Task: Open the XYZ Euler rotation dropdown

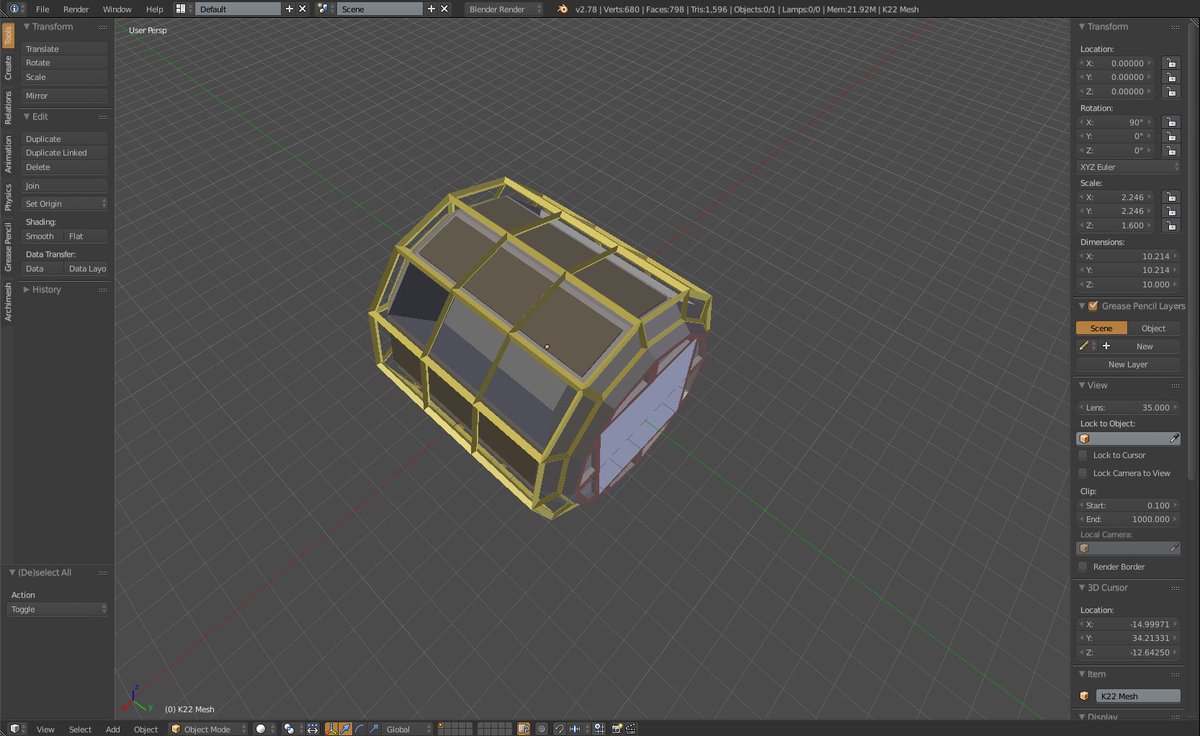Action: point(1128,167)
